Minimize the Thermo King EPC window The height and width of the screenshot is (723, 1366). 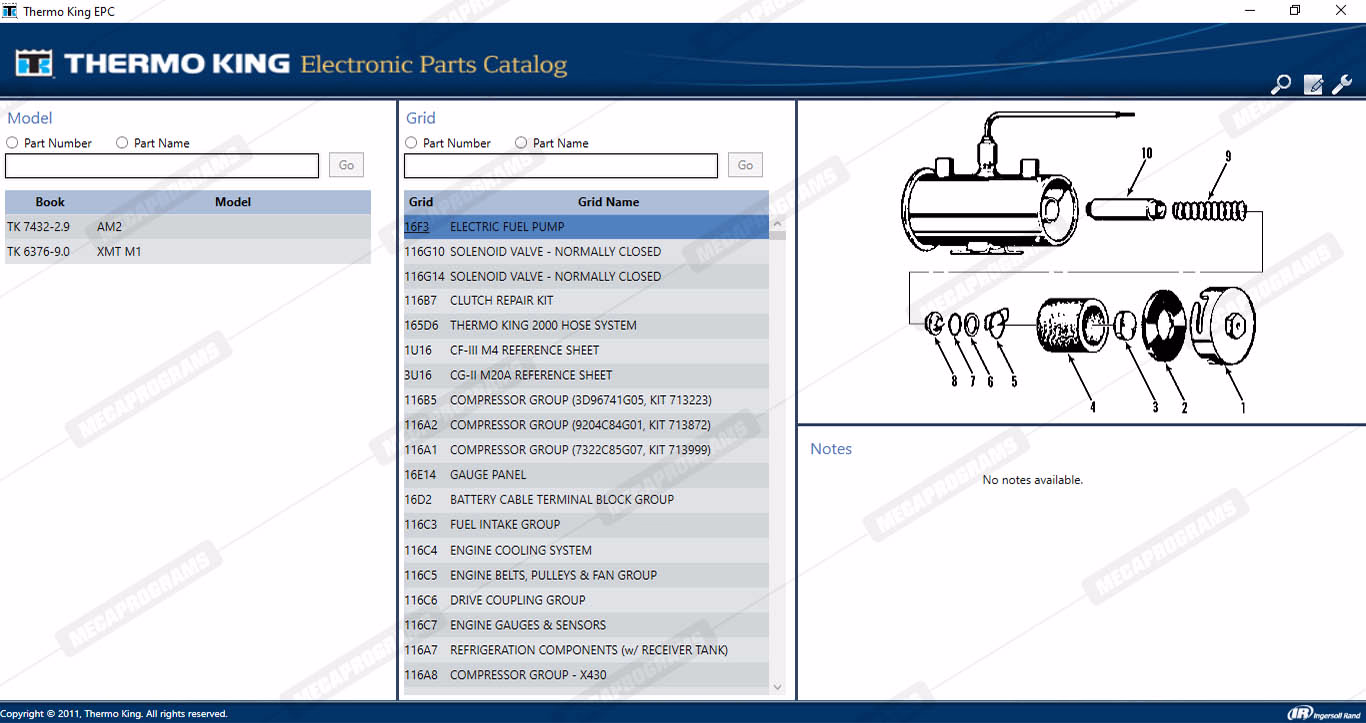(x=1249, y=11)
